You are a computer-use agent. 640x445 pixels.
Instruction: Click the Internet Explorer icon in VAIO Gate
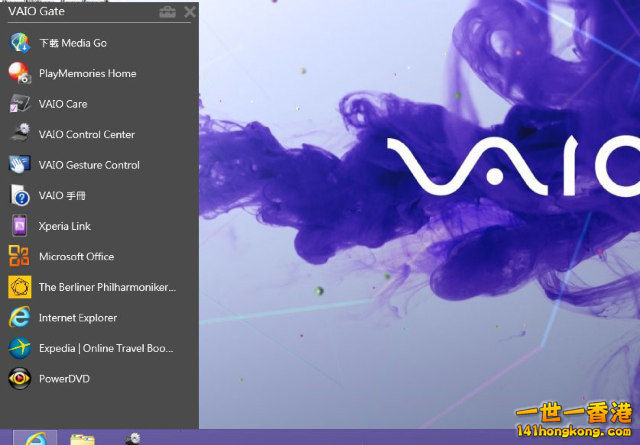[x=19, y=317]
